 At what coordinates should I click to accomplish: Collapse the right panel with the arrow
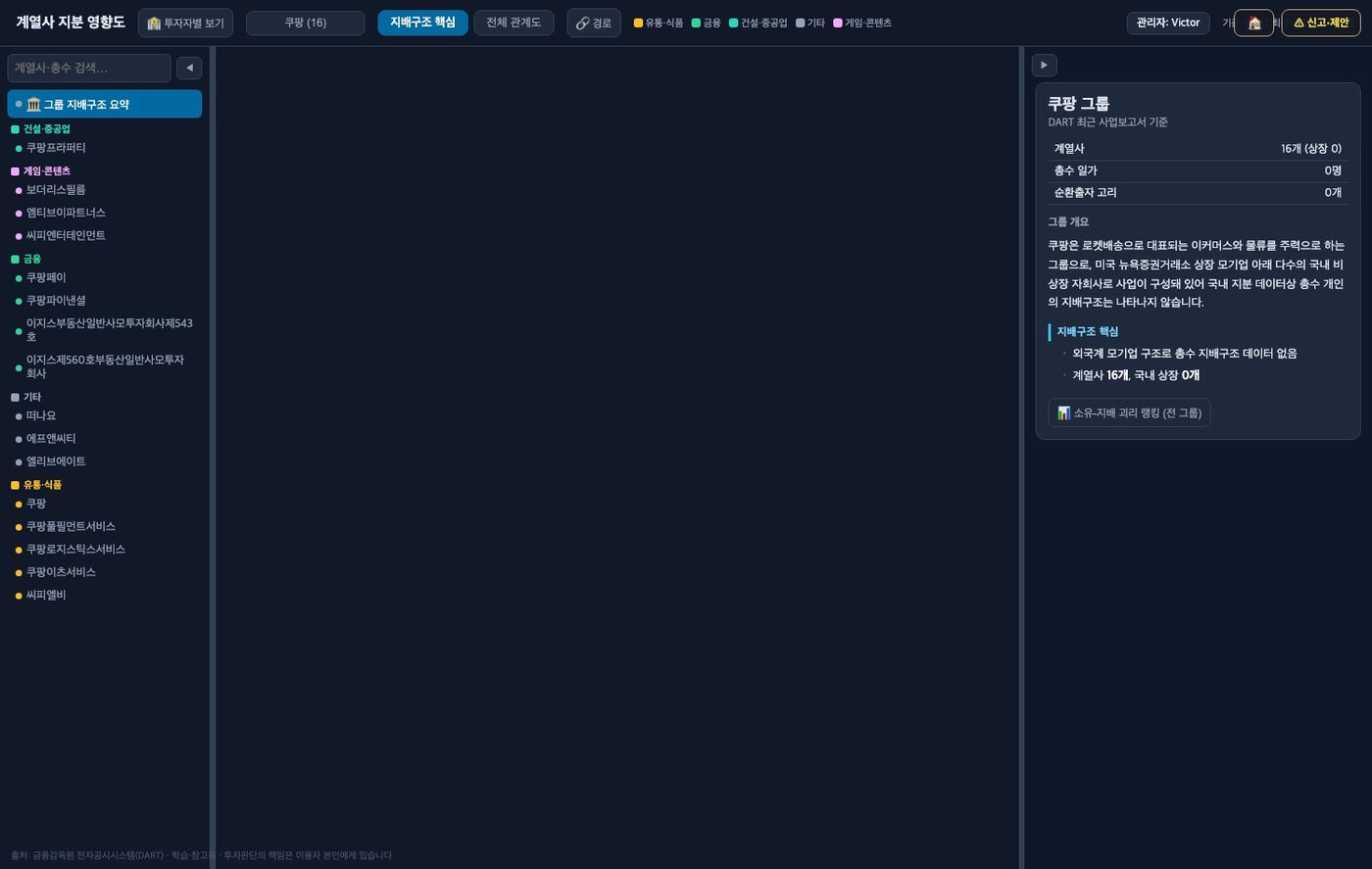[x=1044, y=65]
